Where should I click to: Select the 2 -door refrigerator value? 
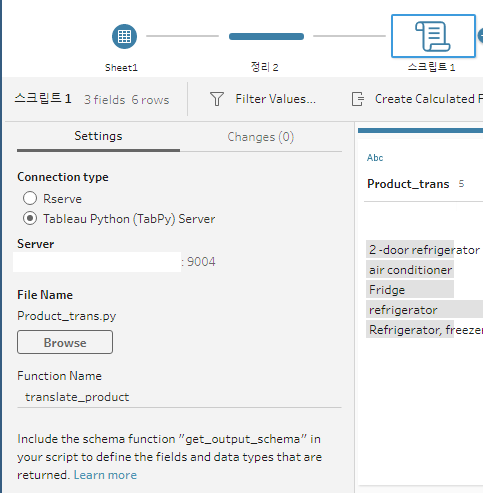click(x=424, y=250)
